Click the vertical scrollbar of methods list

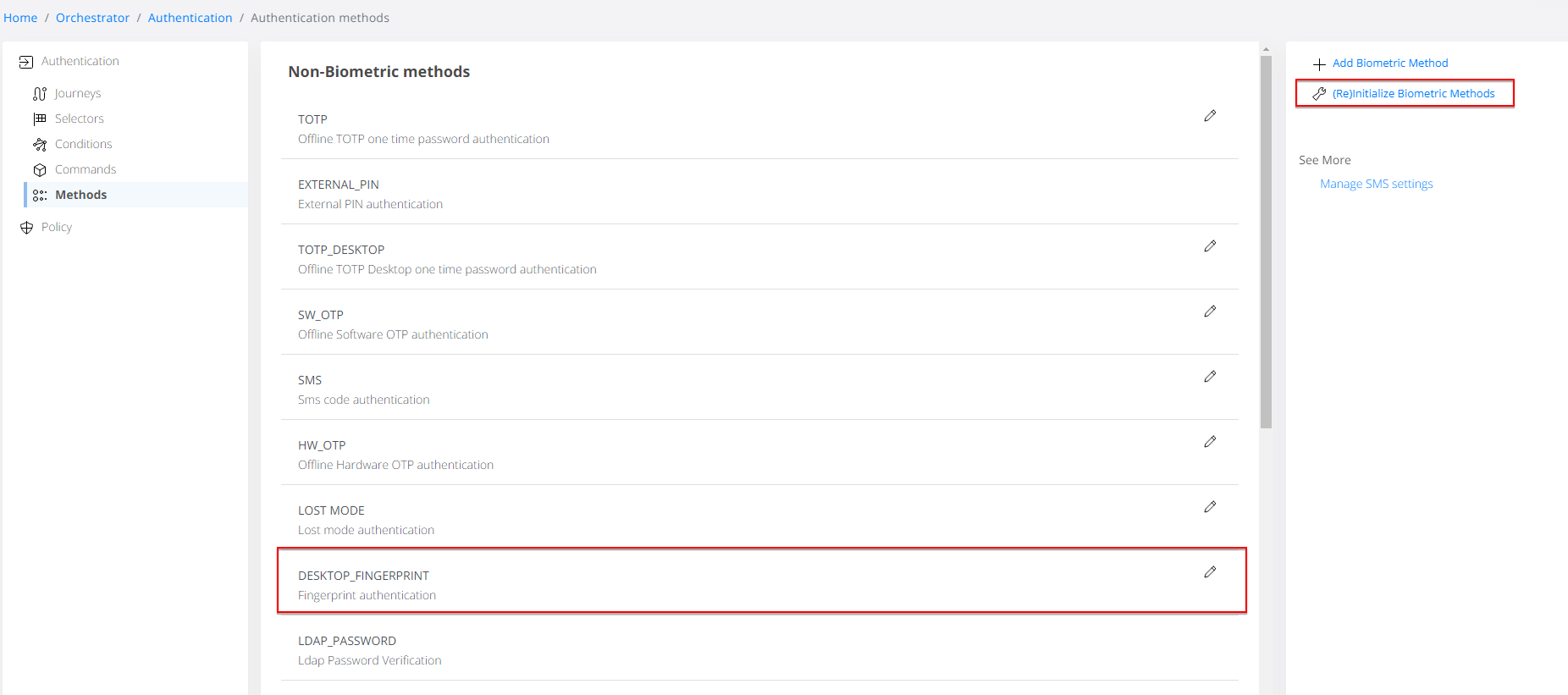click(x=1266, y=241)
